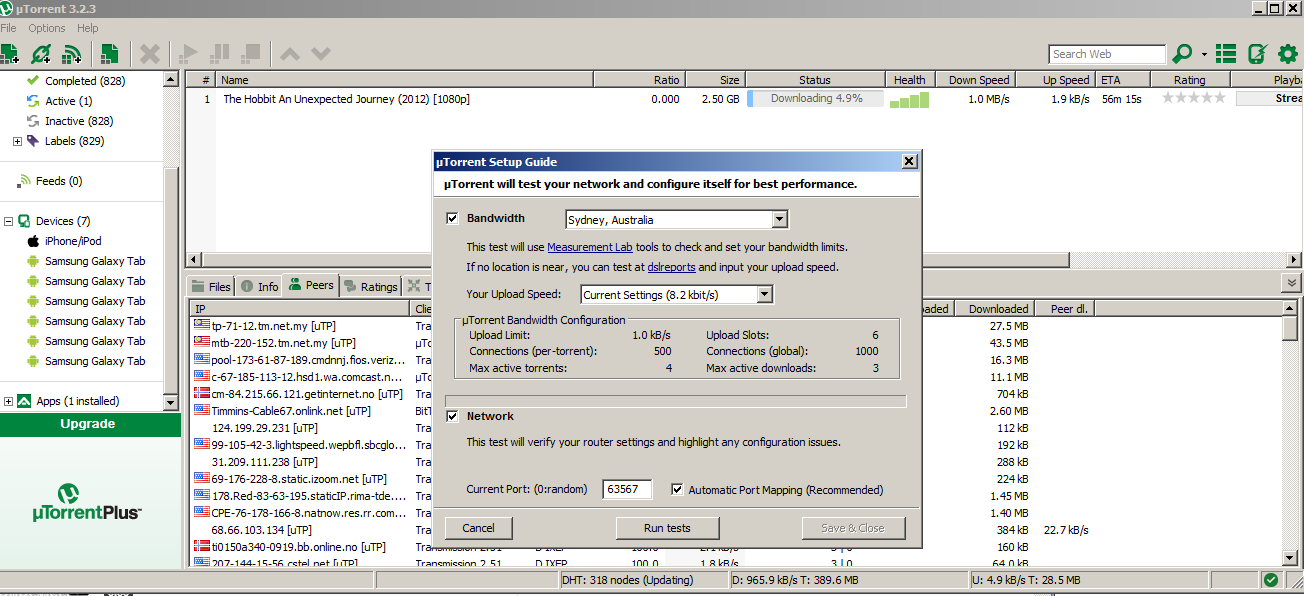Click the Remove torrent X icon
Viewport: 1304px width, 596px height.
(150, 54)
